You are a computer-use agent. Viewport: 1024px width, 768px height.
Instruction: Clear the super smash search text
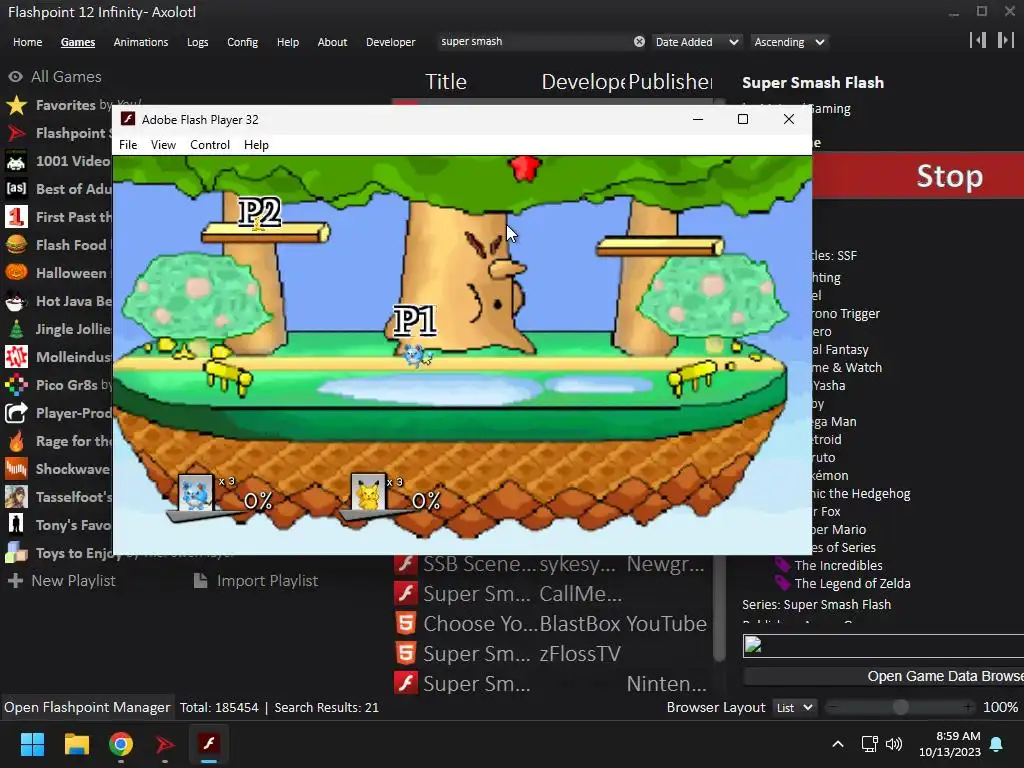(639, 42)
